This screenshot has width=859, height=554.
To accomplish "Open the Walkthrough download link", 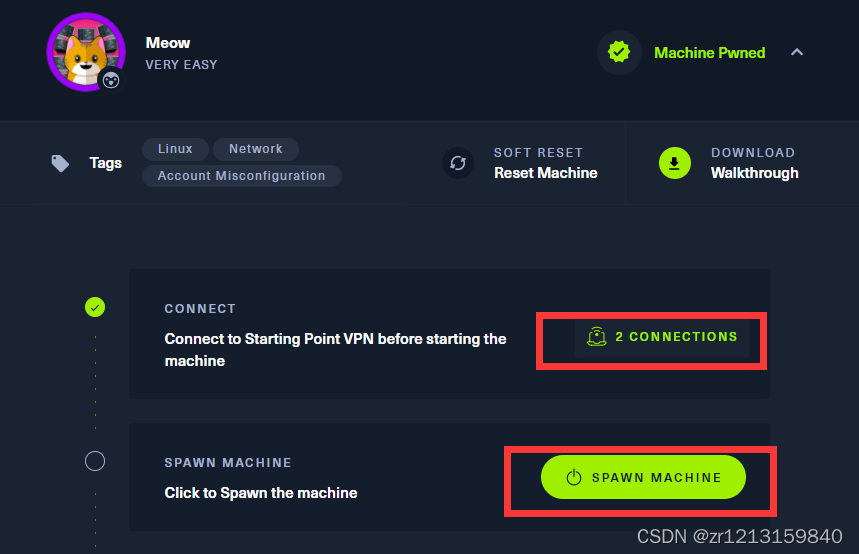I will [754, 173].
